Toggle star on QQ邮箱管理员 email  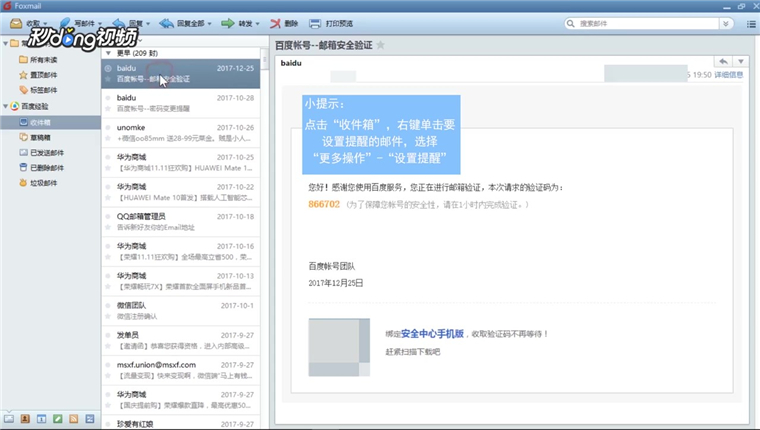point(108,227)
